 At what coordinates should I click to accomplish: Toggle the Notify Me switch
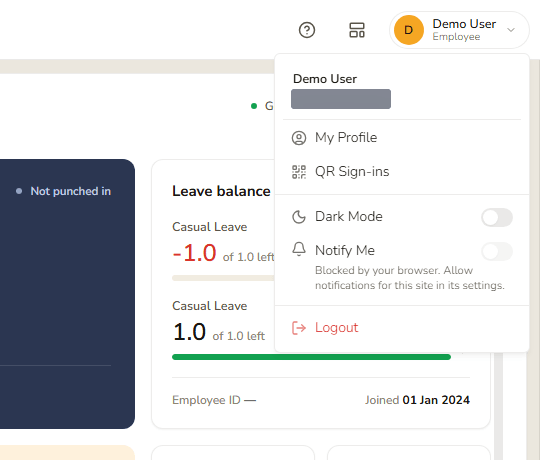pos(497,251)
